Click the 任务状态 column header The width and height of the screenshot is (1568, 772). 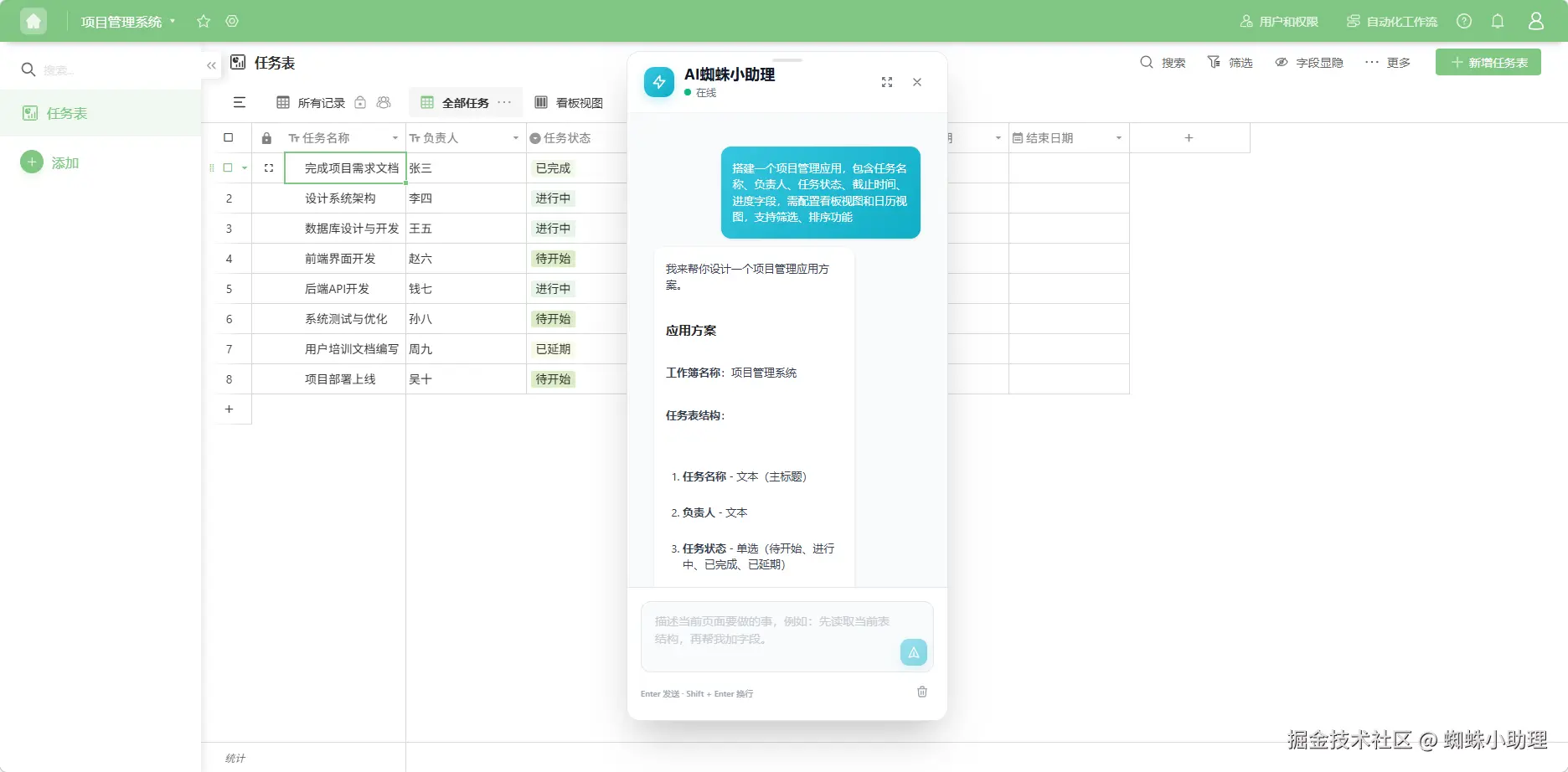576,138
